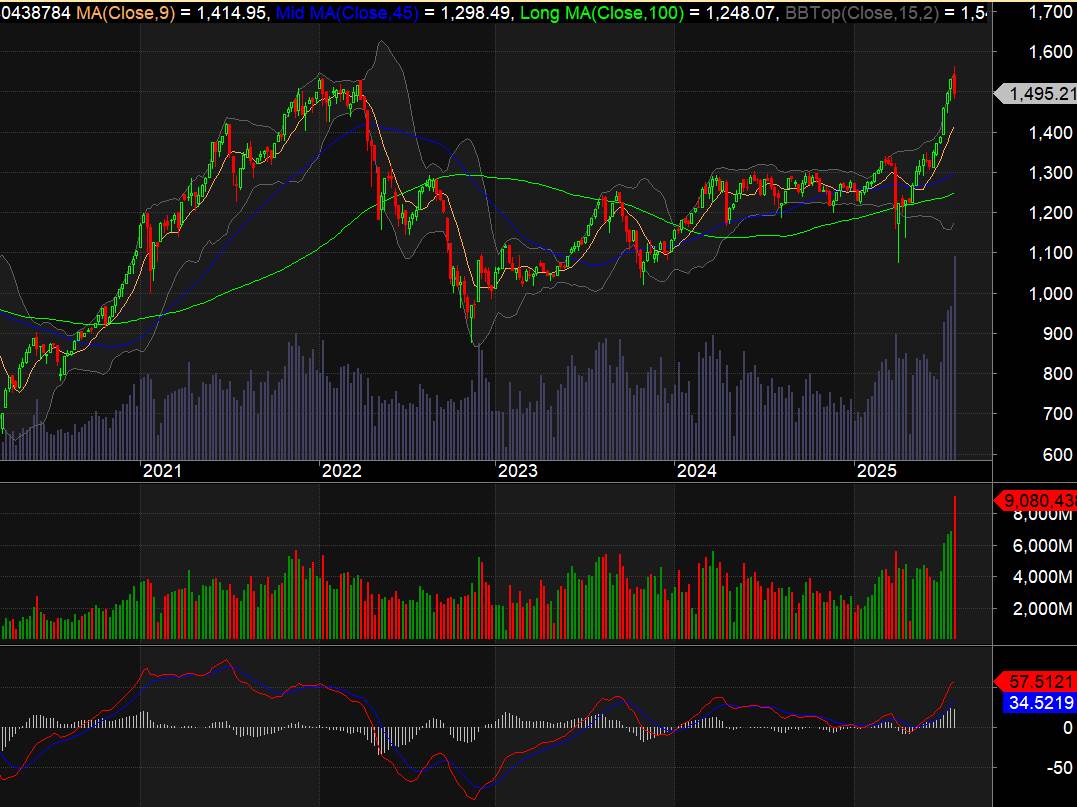The image size is (1077, 807).
Task: Click the 2,000M volume axis label
Action: pyautogui.click(x=1043, y=609)
